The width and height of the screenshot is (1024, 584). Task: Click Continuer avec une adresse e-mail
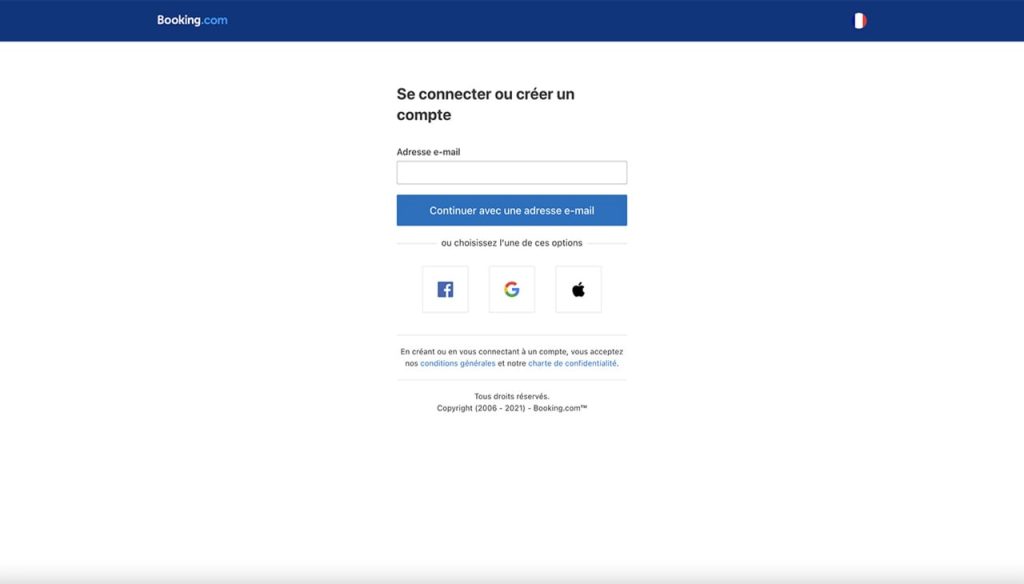pyautogui.click(x=512, y=210)
